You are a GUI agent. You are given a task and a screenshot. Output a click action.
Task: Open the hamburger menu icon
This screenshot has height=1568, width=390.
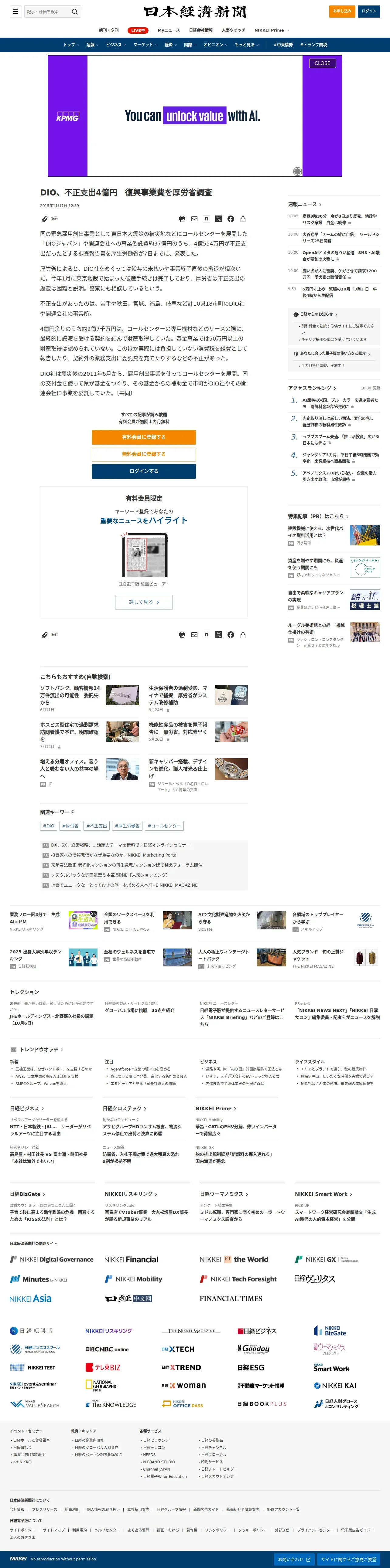[15, 12]
